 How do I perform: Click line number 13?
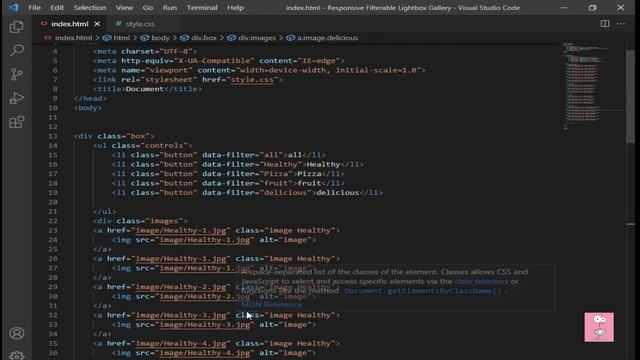(53, 136)
